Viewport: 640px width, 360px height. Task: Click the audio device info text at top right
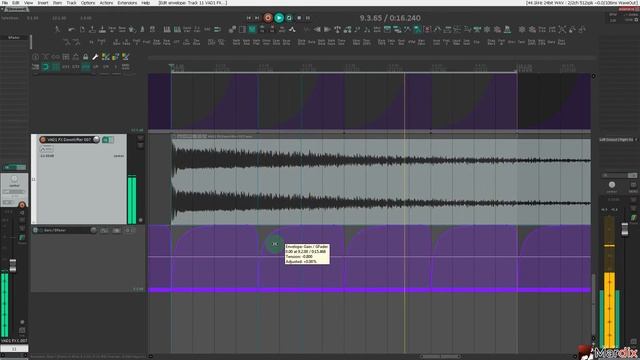point(582,2)
